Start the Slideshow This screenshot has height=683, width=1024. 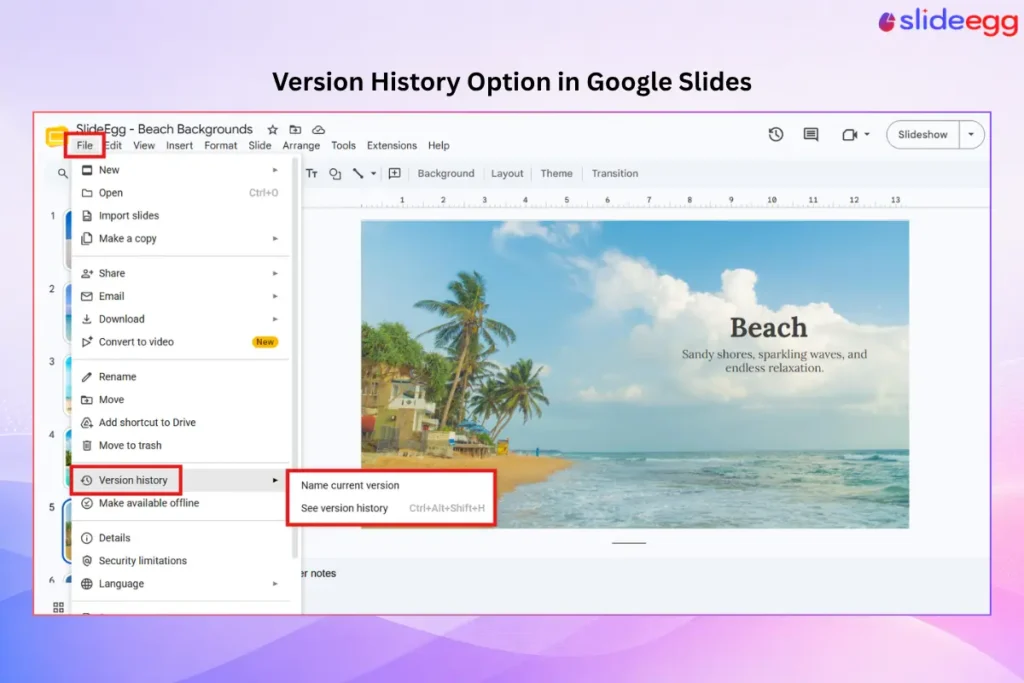(922, 135)
